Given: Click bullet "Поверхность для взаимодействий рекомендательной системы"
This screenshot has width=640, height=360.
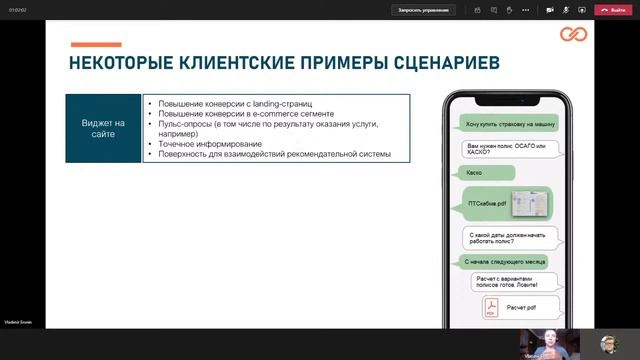Looking at the screenshot, I should tap(274, 154).
